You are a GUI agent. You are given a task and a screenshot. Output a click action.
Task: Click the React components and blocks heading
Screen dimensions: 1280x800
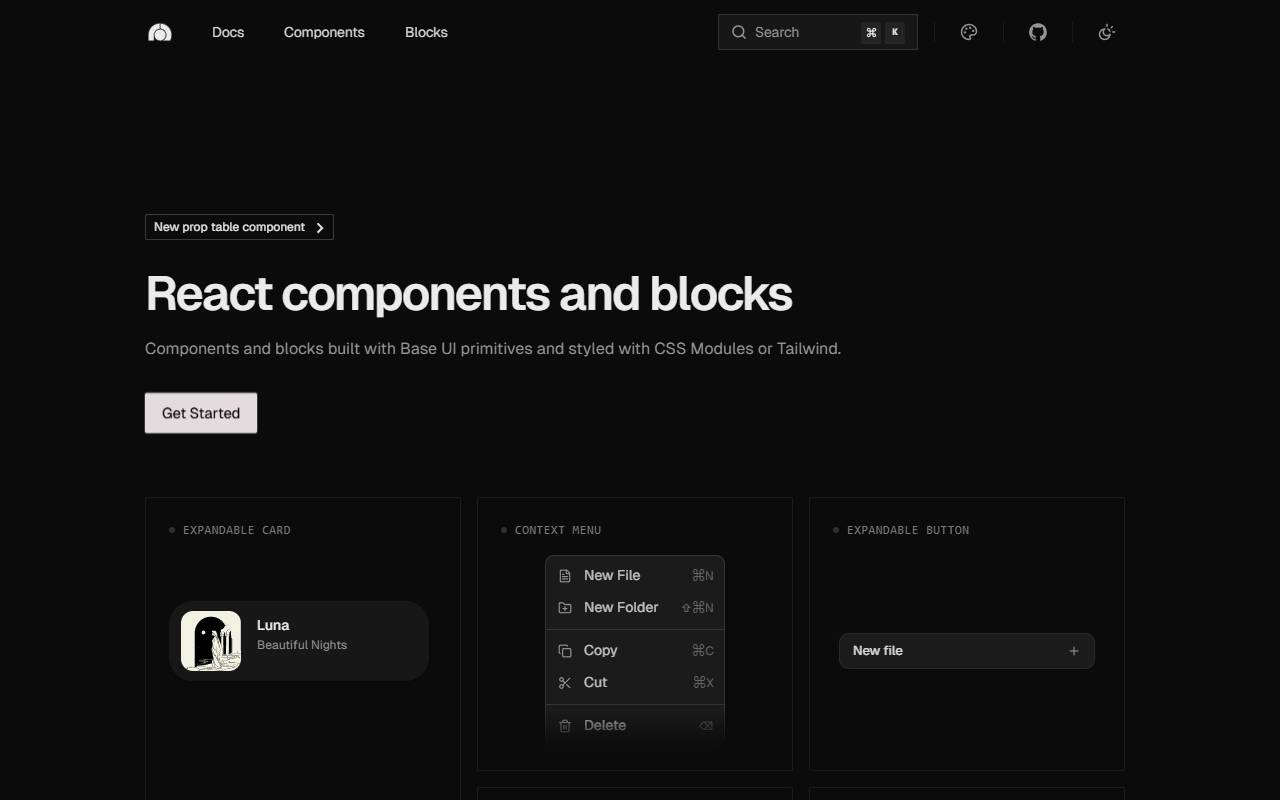point(469,294)
